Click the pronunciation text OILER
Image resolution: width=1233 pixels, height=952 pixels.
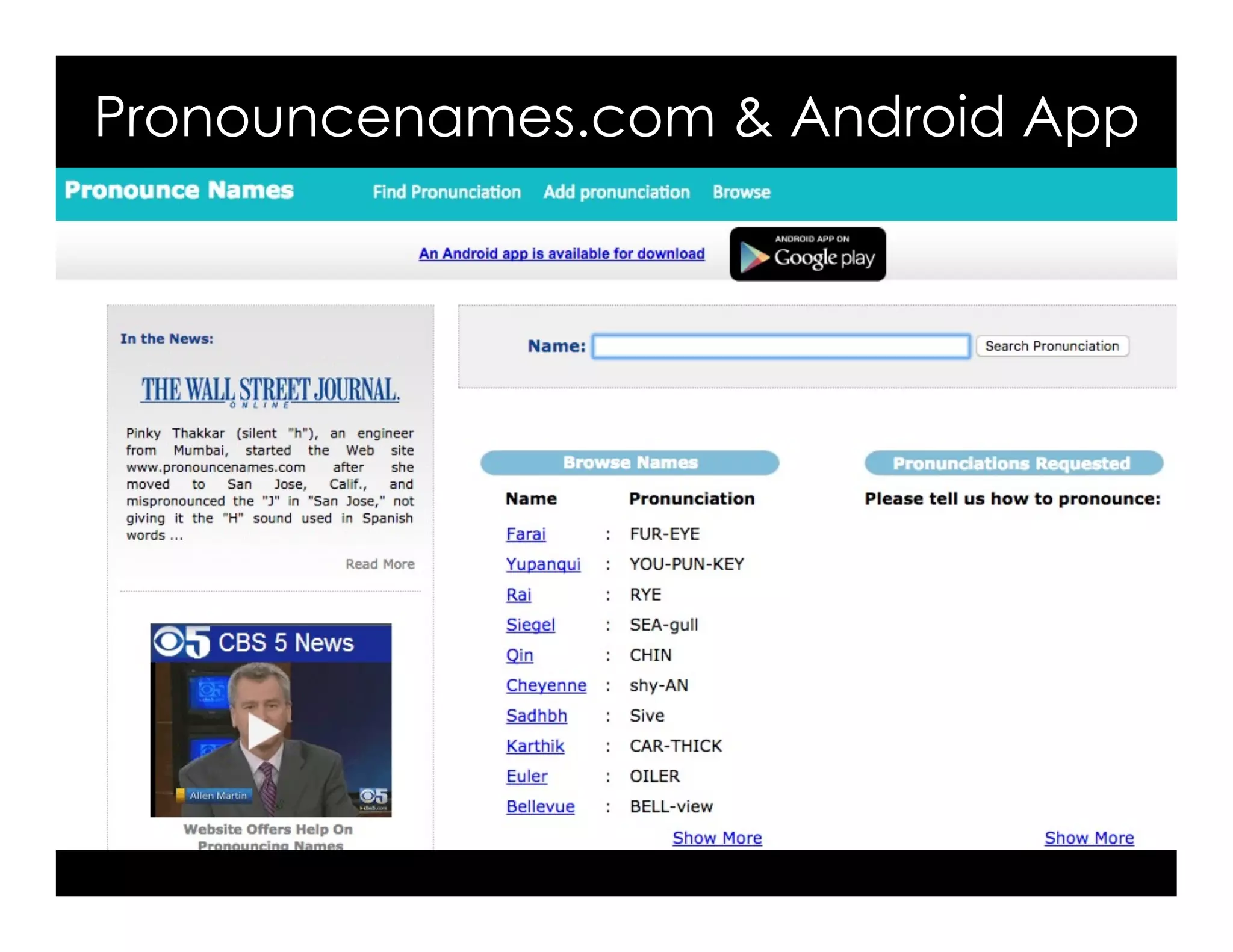[x=654, y=776]
